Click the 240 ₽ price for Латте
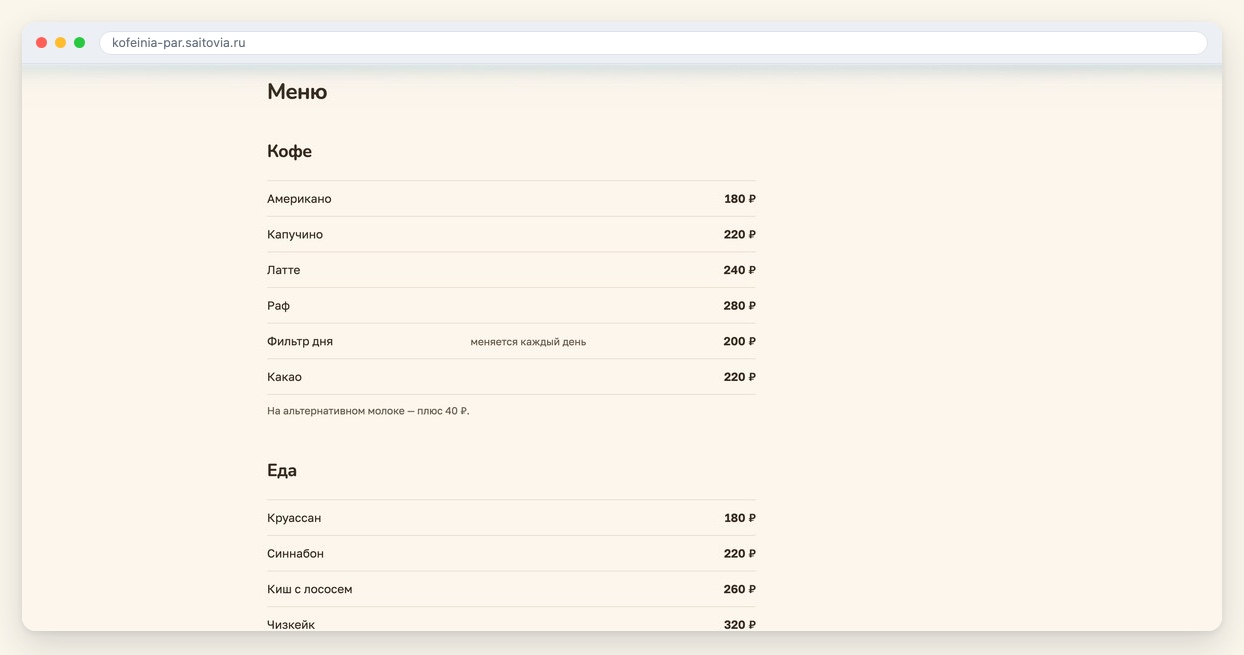Screen dimensions: 1244x655 [x=740, y=270]
